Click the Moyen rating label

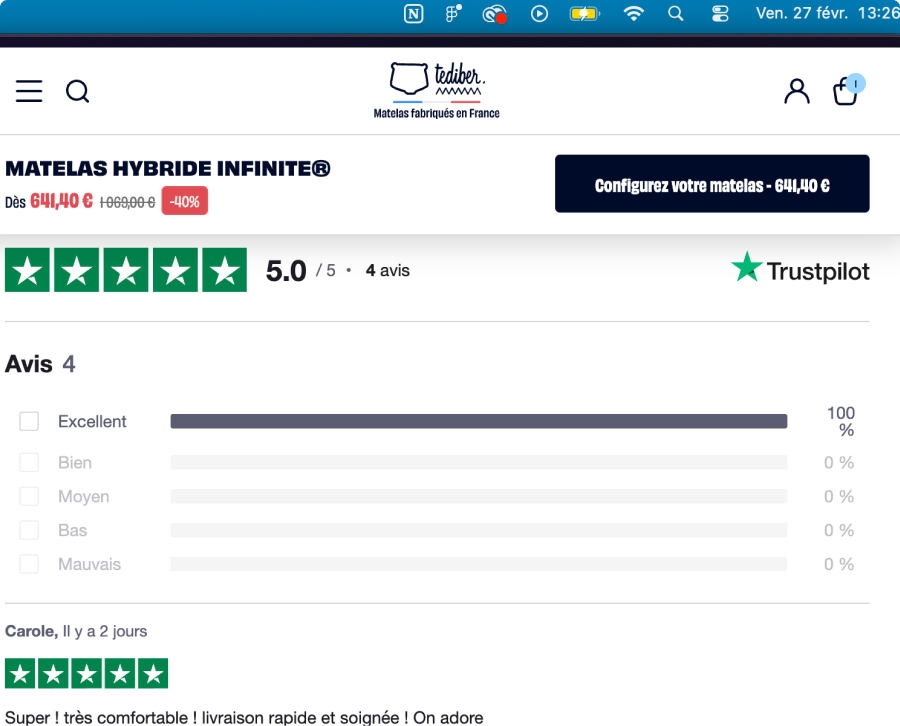tap(83, 496)
